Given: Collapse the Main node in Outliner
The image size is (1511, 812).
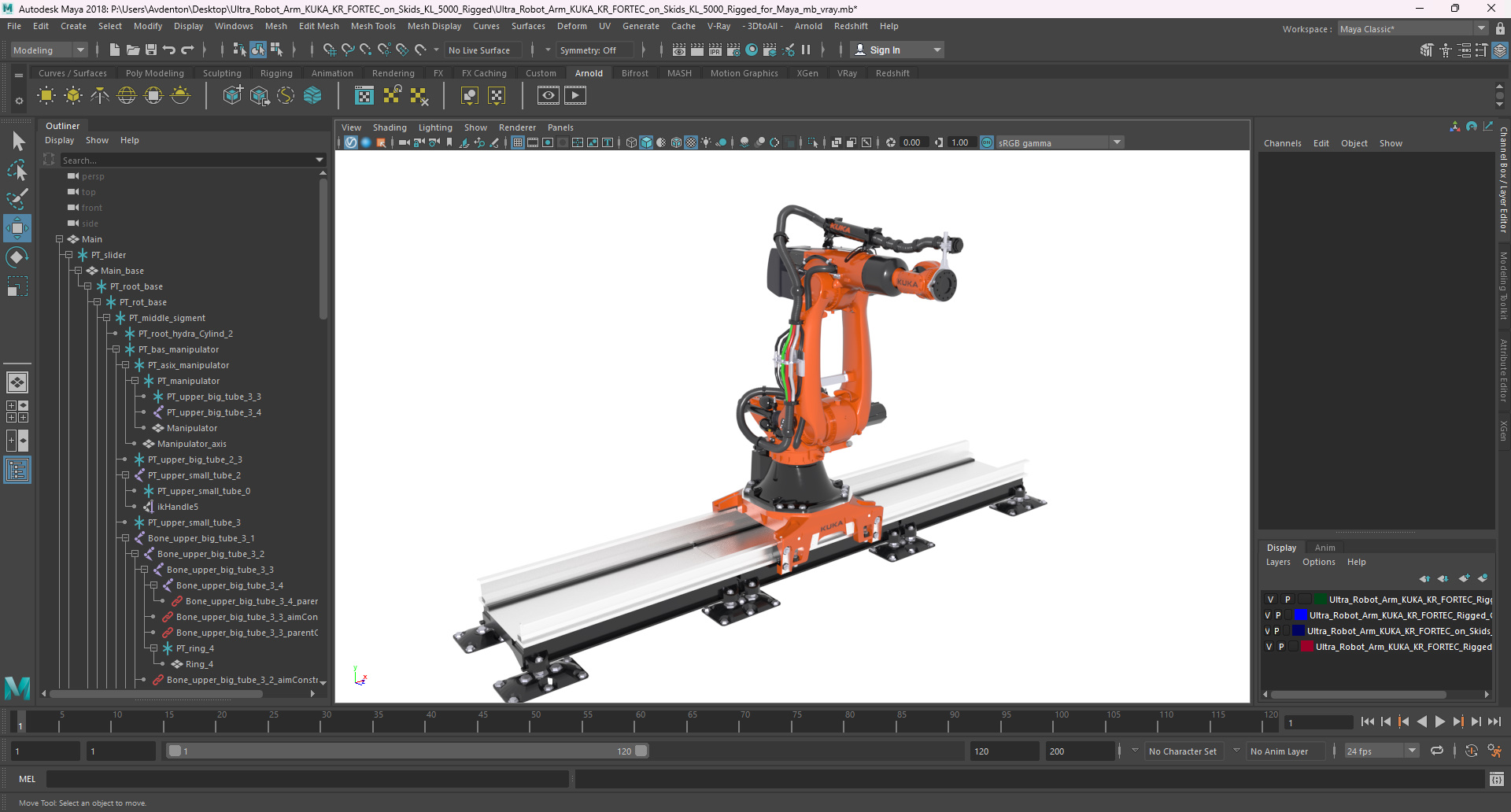Looking at the screenshot, I should 59,239.
